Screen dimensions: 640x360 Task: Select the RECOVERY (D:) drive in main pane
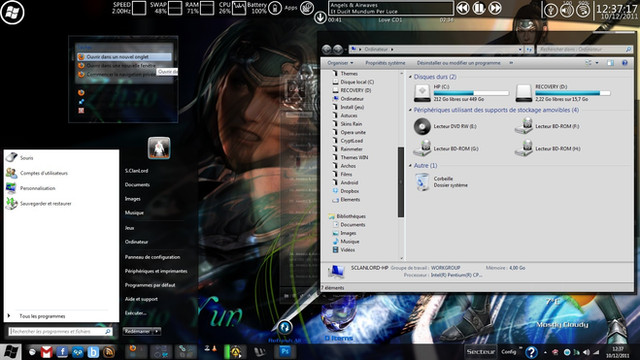(563, 93)
